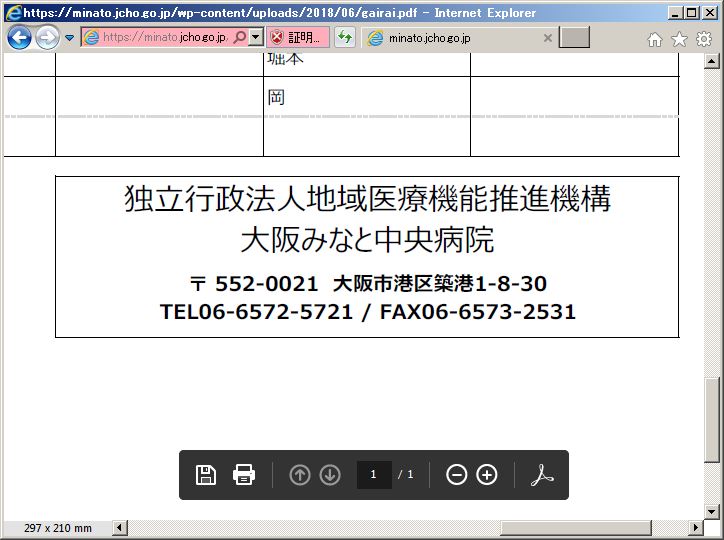724x540 pixels.
Task: Close the Internet Explorer window
Action: pos(709,12)
